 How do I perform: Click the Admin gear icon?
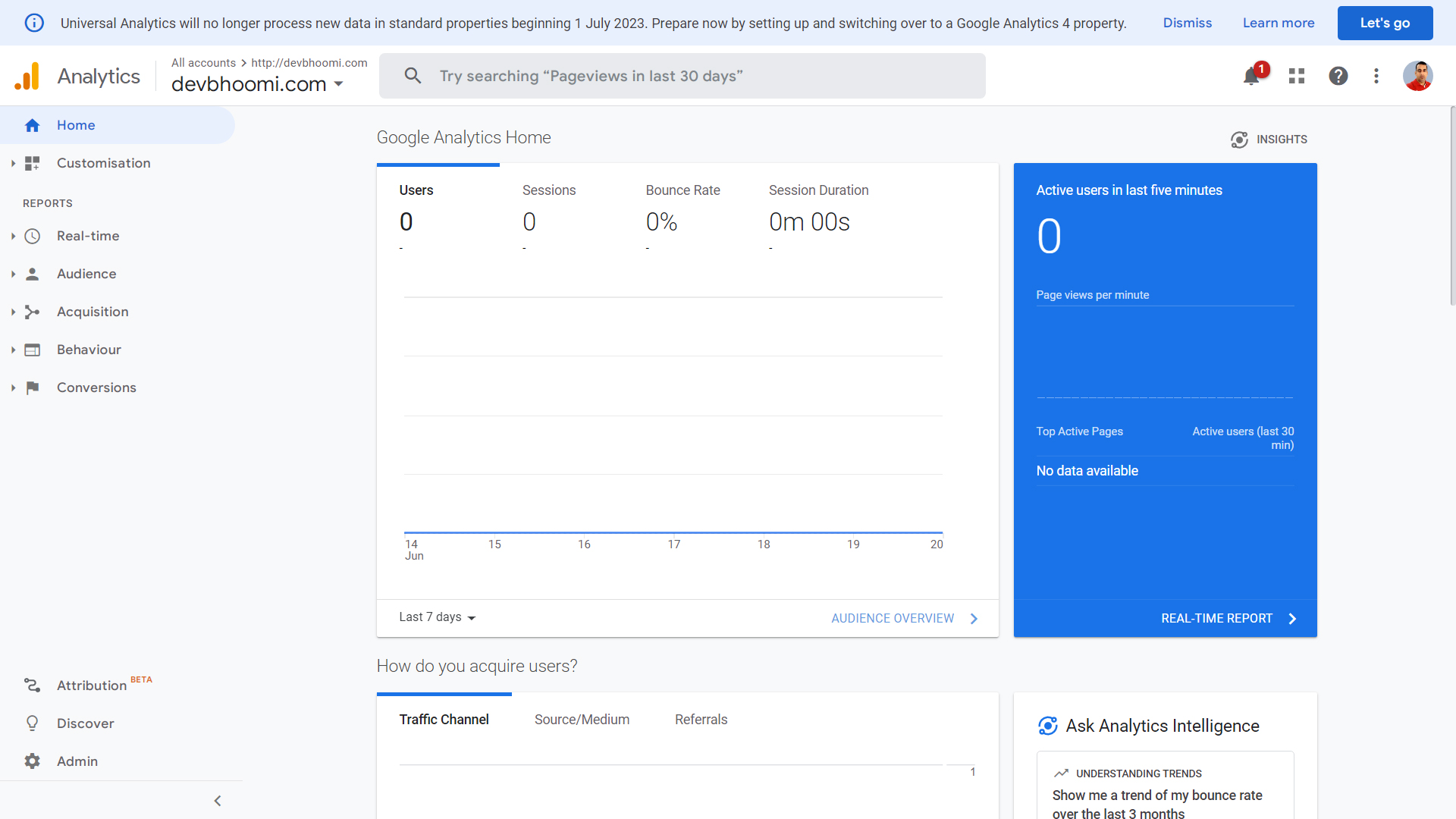(32, 761)
